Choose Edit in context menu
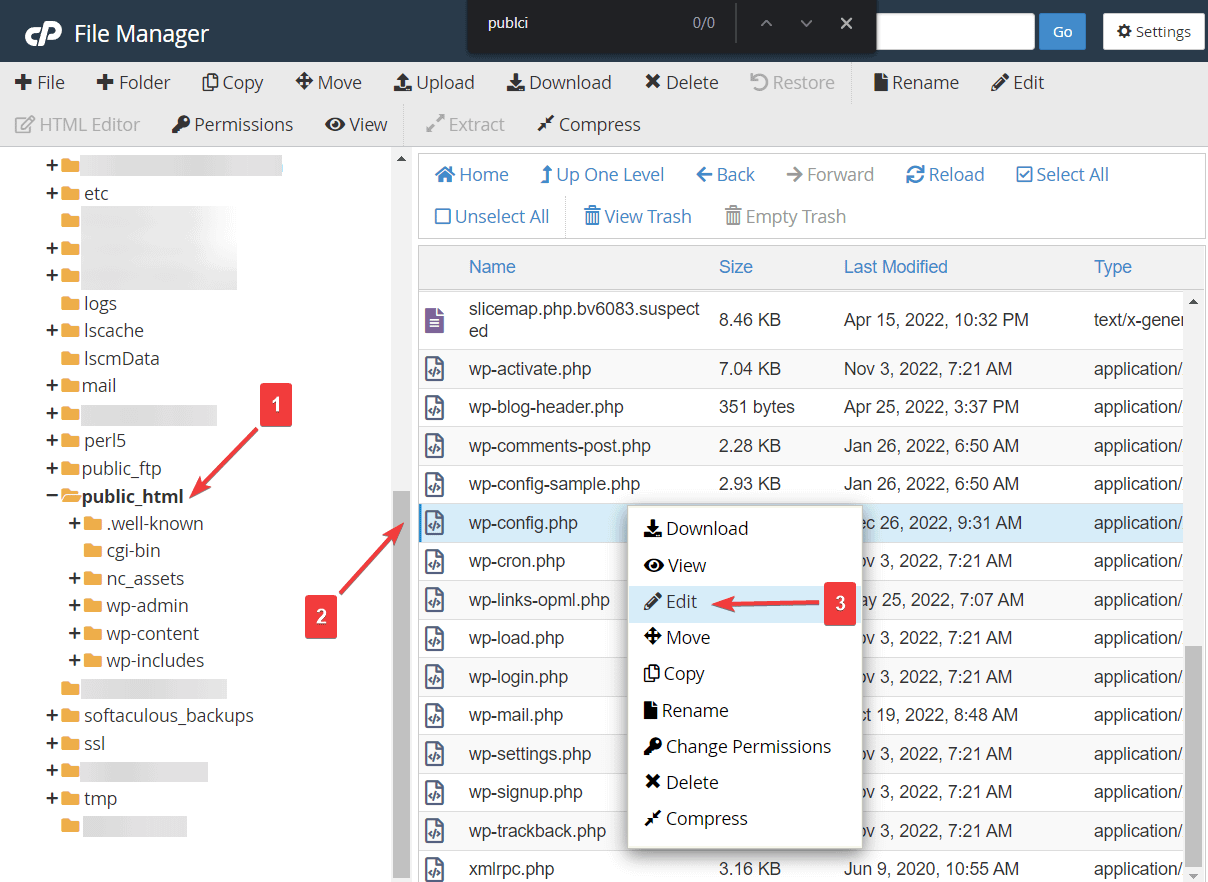 [744, 602]
